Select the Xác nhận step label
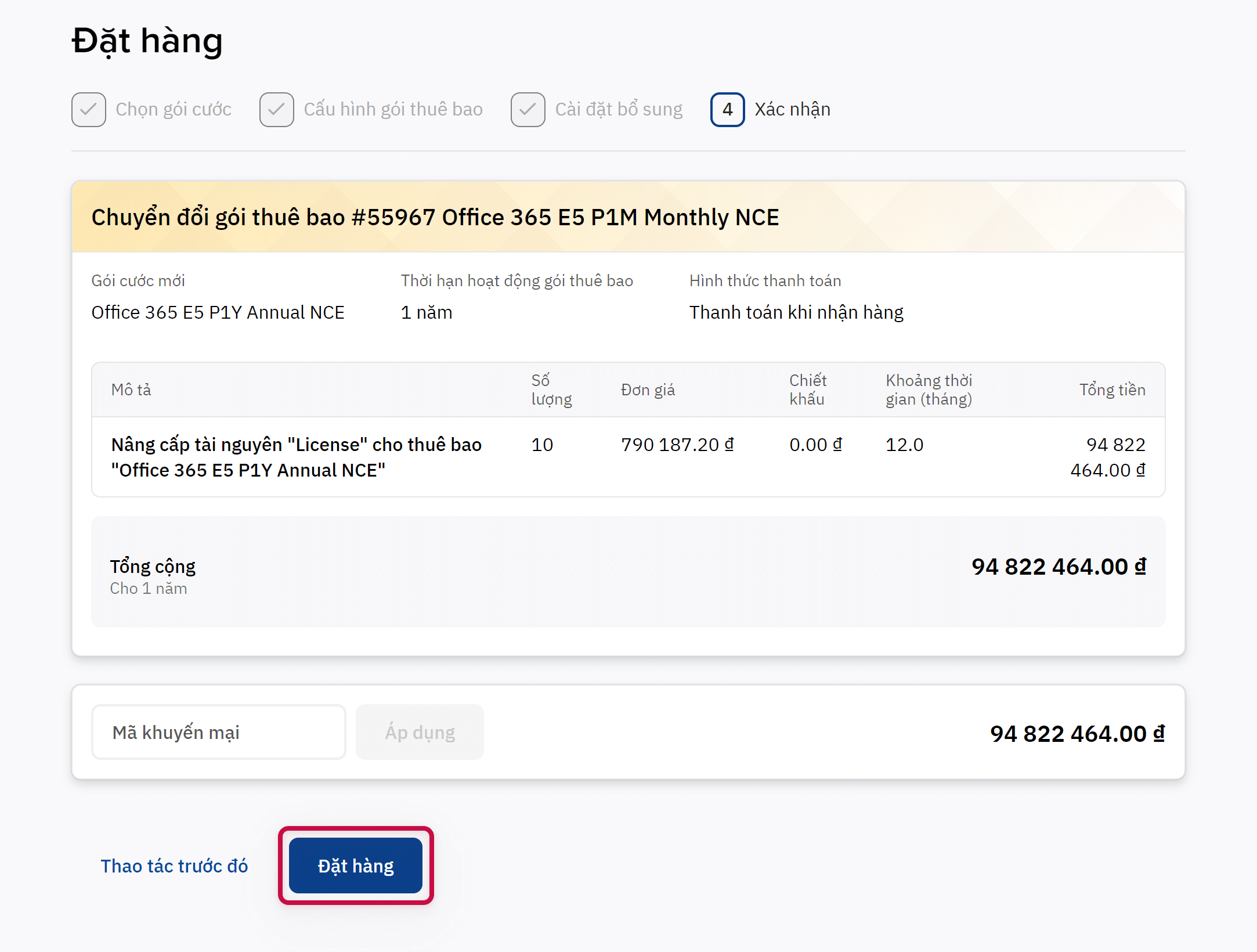 tap(792, 109)
